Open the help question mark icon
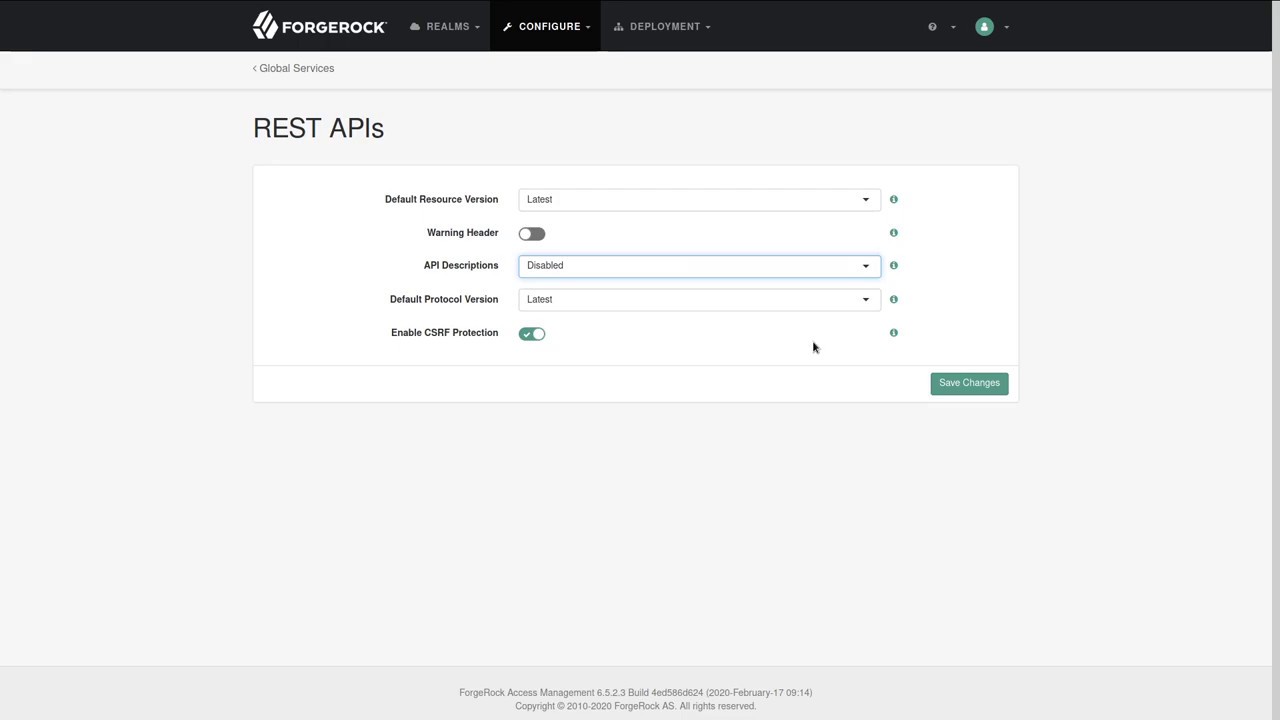 tap(932, 27)
